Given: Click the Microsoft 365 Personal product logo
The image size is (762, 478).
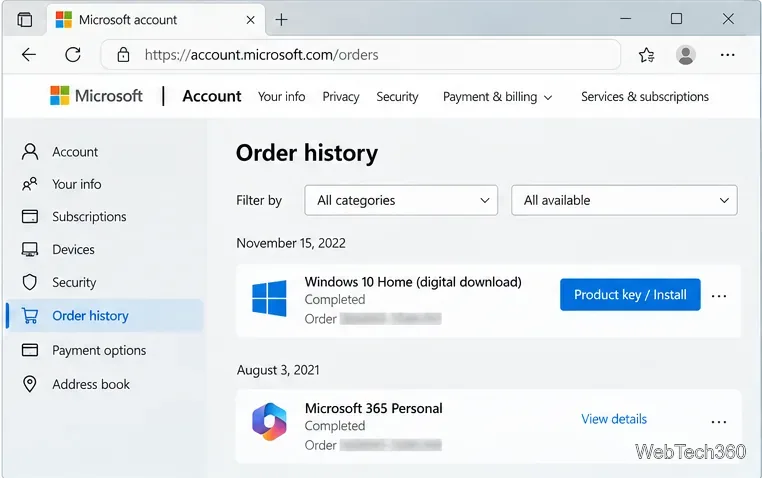Looking at the screenshot, I should coord(269,422).
